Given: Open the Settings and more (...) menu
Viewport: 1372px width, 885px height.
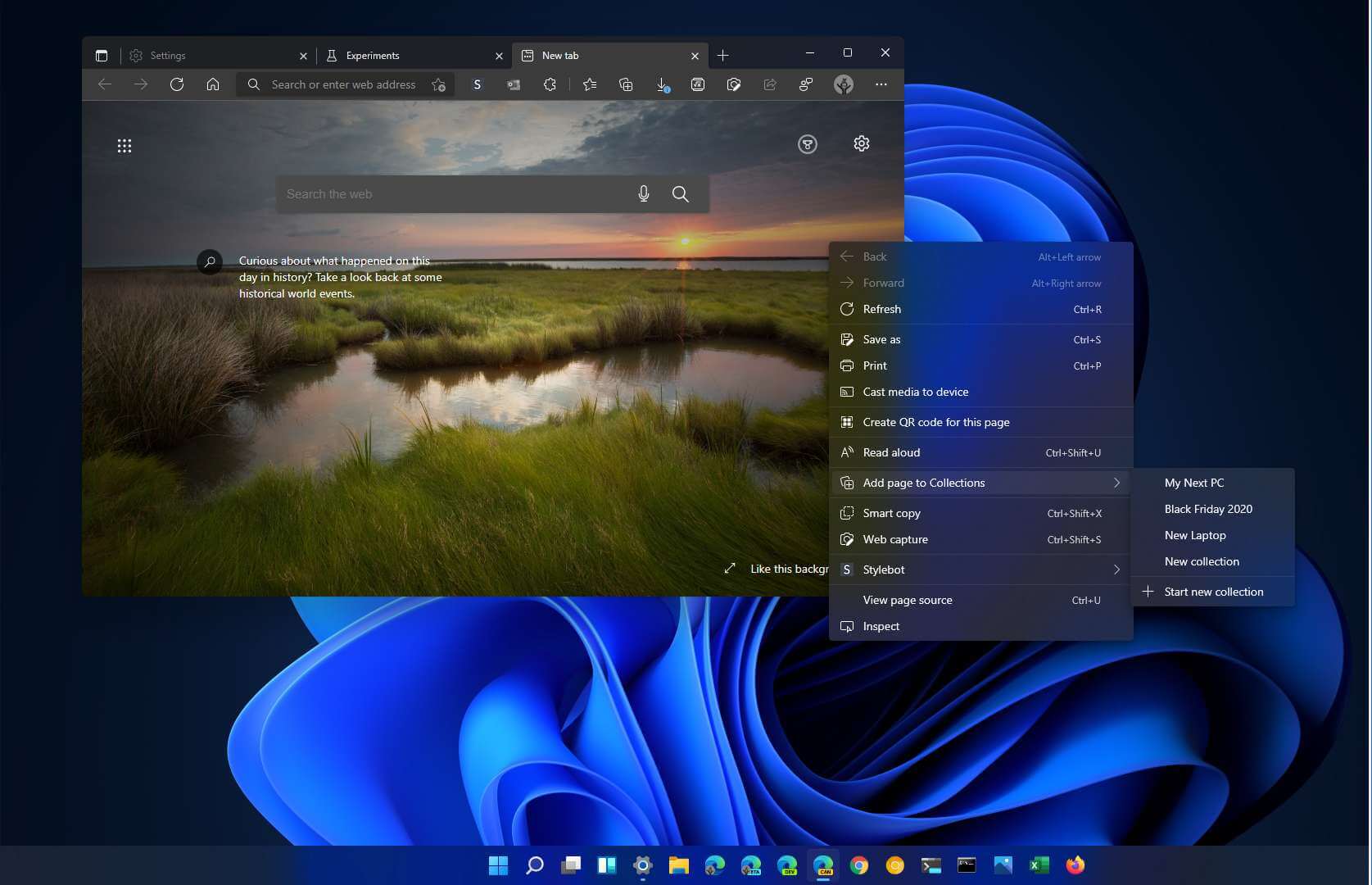Looking at the screenshot, I should tap(881, 84).
